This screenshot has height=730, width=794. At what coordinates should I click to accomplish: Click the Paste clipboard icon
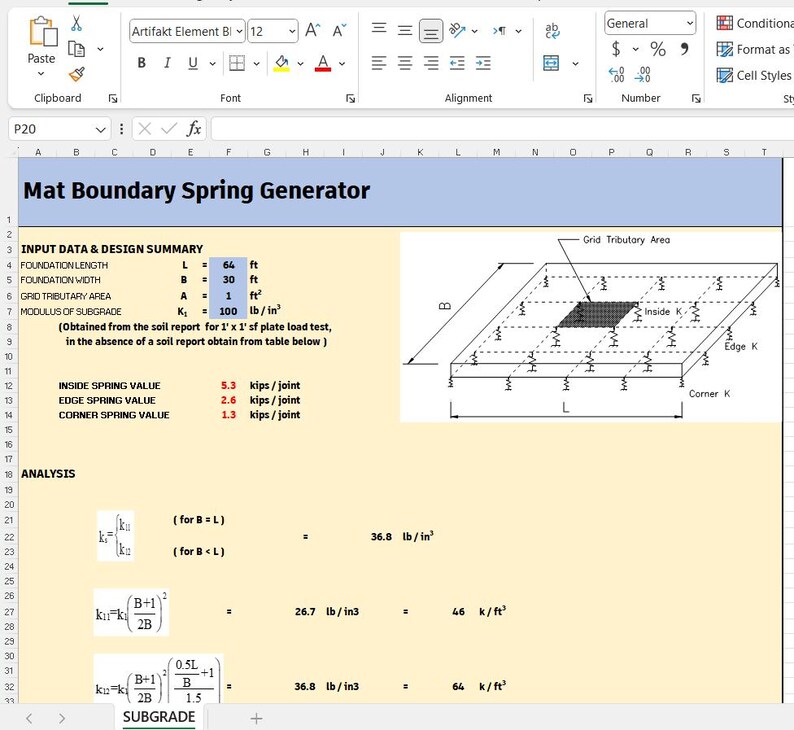(43, 31)
